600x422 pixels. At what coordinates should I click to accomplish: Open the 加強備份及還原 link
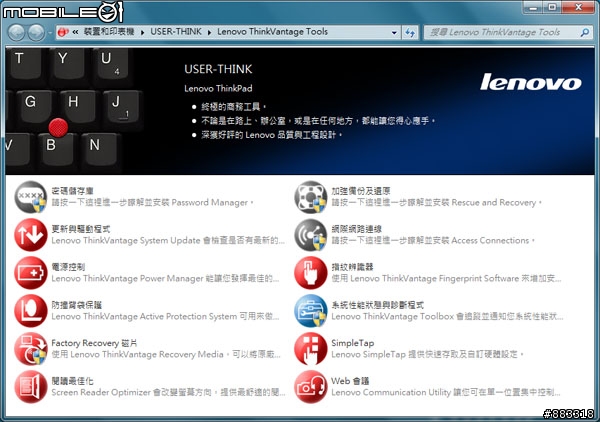click(x=361, y=191)
